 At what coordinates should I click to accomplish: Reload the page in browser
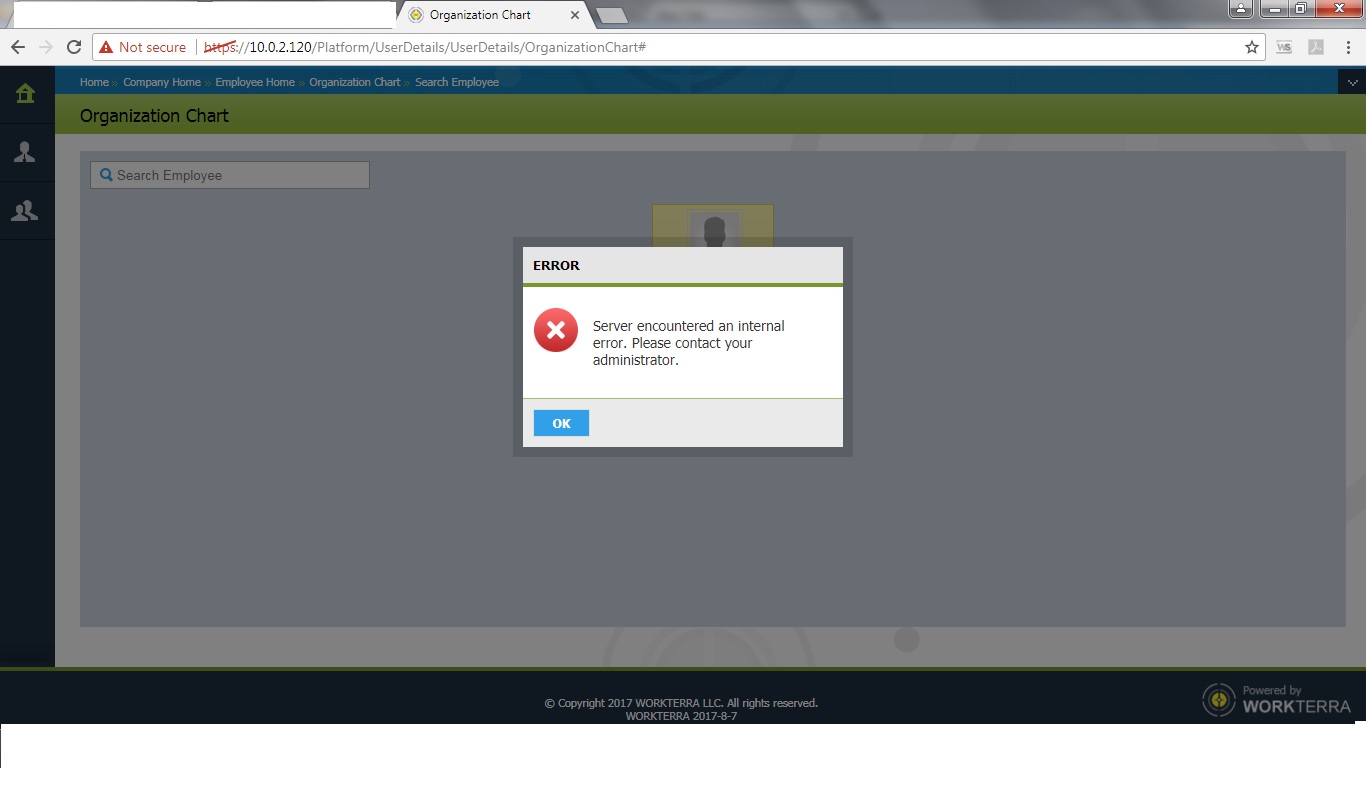73,47
